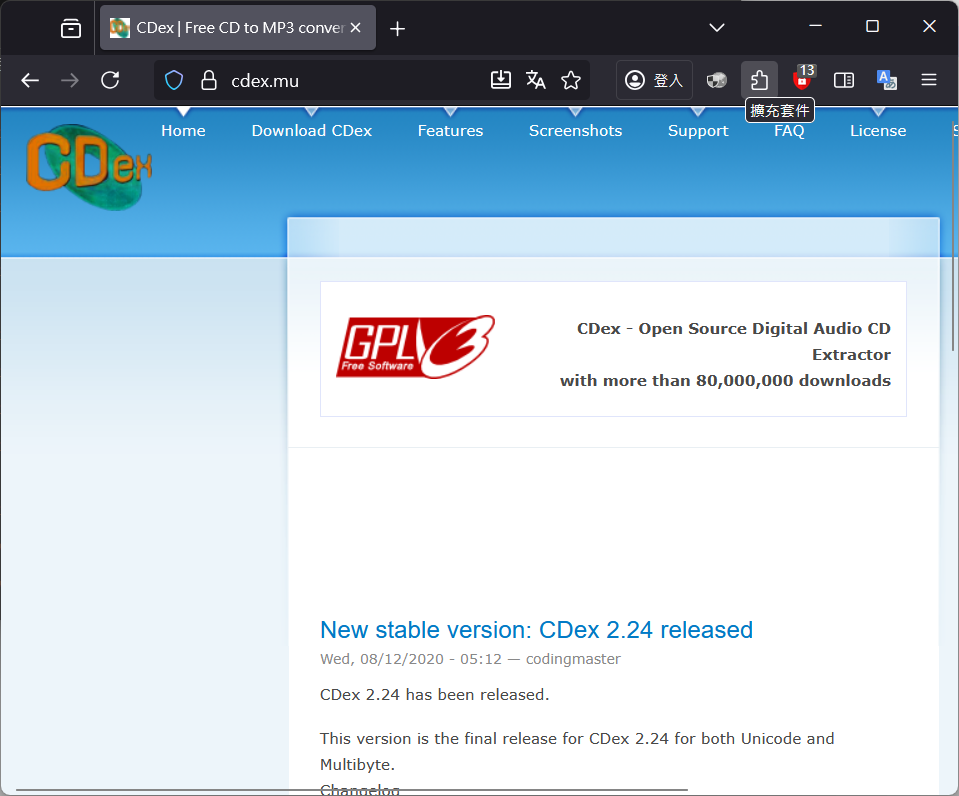This screenshot has width=959, height=796.
Task: Close the CDex tab
Action: click(x=355, y=28)
